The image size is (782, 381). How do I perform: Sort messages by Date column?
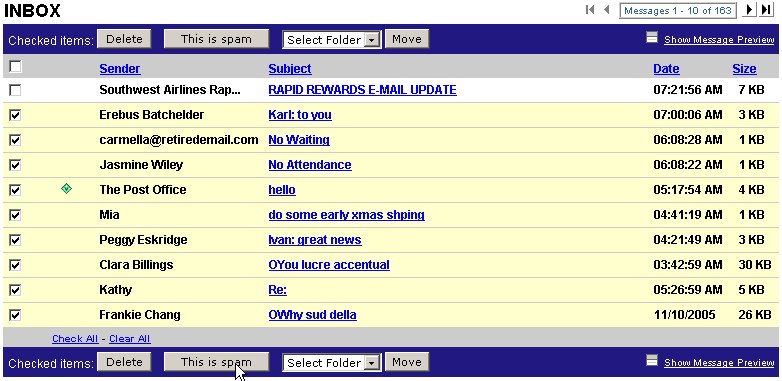[x=666, y=69]
